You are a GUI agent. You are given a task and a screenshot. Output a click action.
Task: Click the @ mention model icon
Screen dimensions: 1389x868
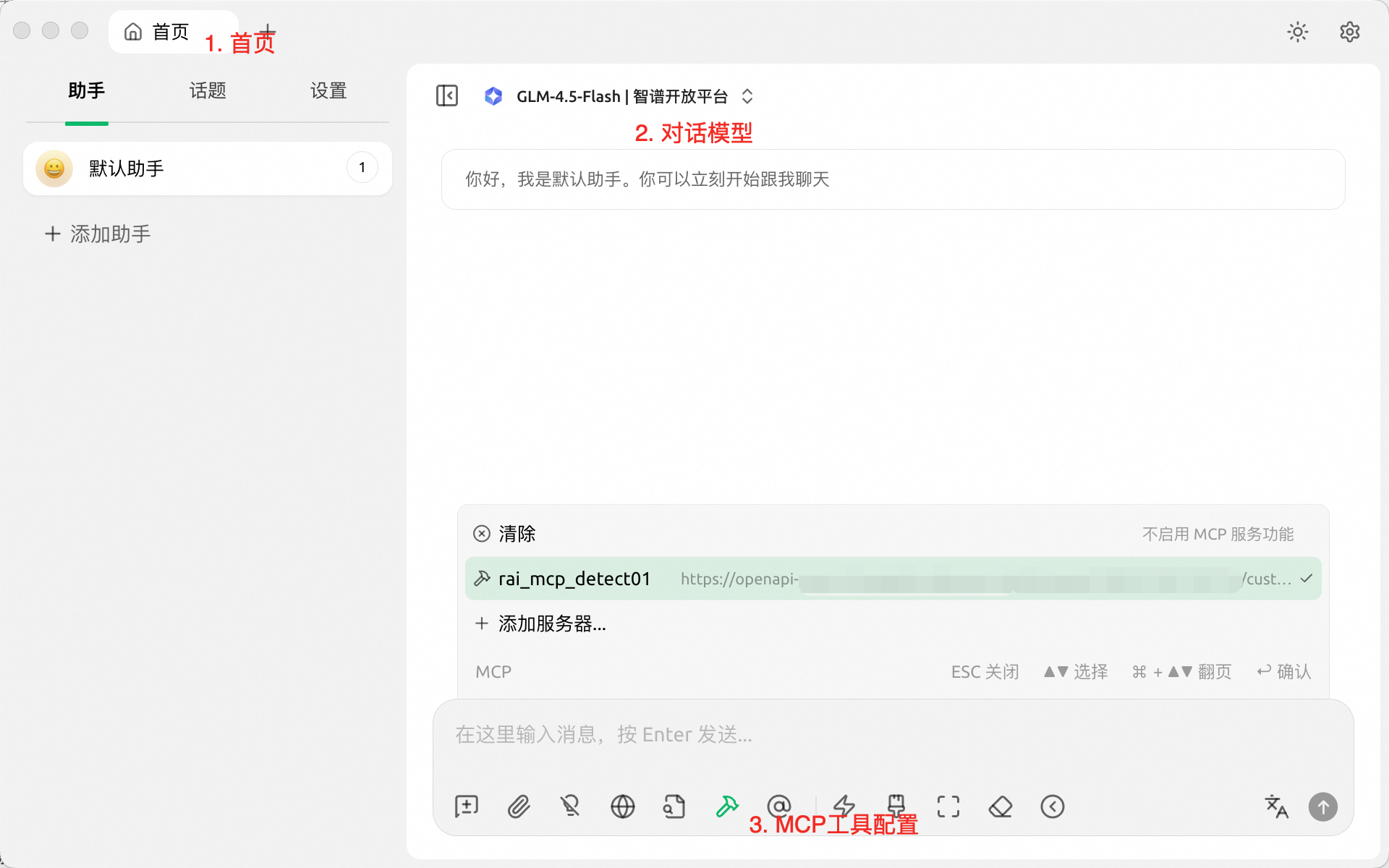click(x=778, y=804)
